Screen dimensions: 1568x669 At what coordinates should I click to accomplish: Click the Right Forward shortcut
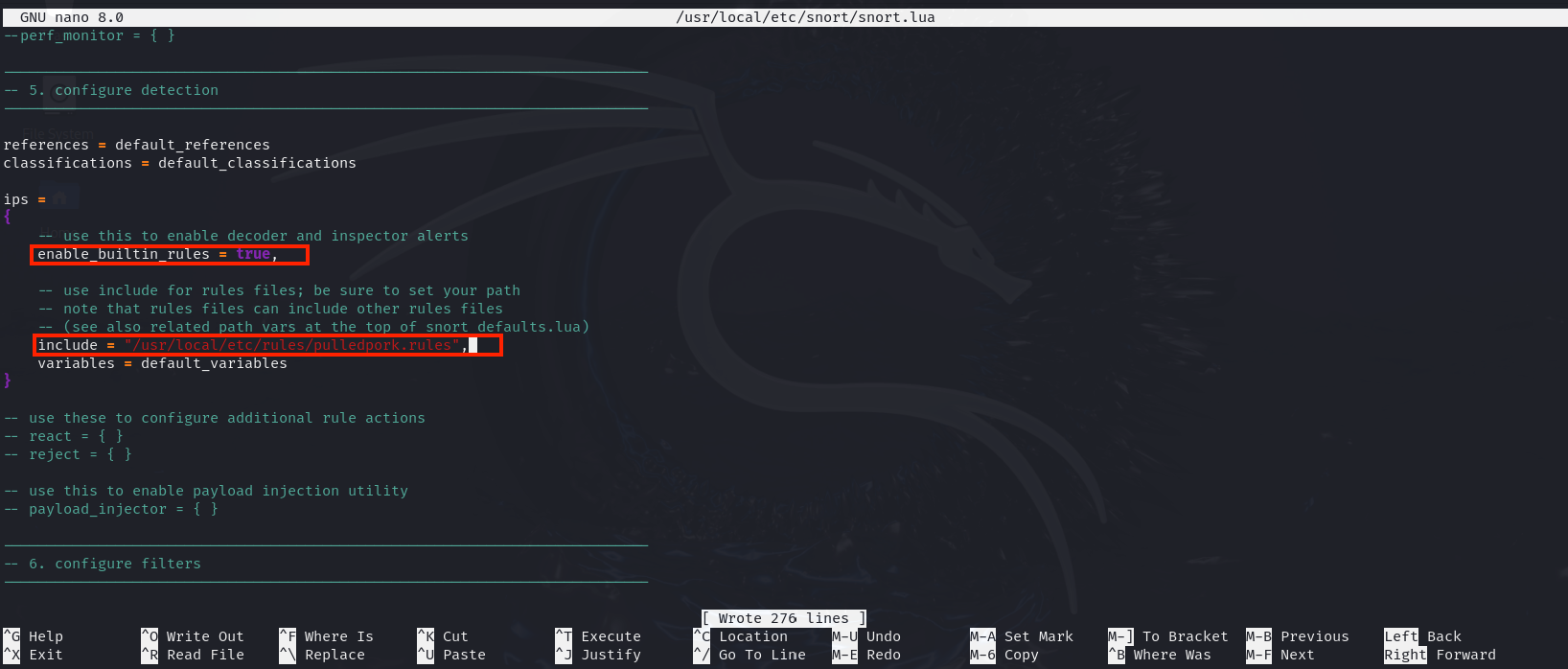(1441, 655)
